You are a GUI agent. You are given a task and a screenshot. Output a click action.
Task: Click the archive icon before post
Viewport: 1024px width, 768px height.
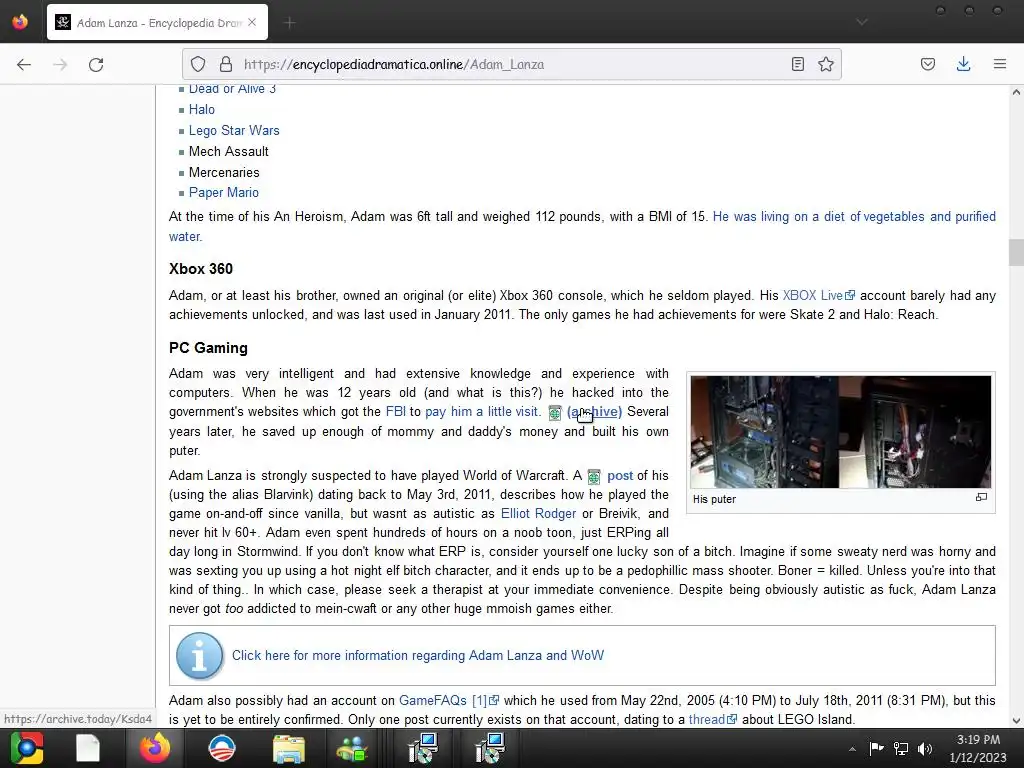click(594, 477)
